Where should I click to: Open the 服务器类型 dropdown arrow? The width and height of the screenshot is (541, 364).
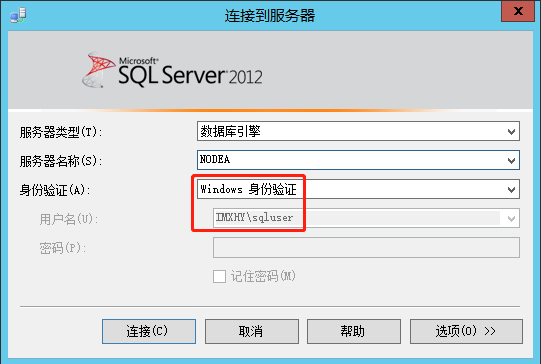[511, 131]
